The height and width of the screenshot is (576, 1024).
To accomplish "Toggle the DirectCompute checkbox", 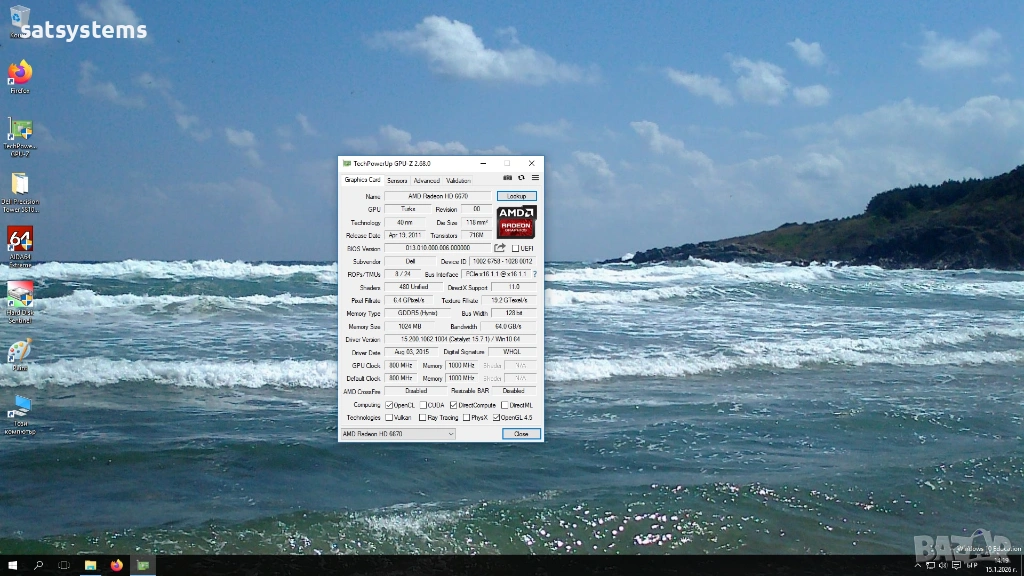I will [x=453, y=405].
